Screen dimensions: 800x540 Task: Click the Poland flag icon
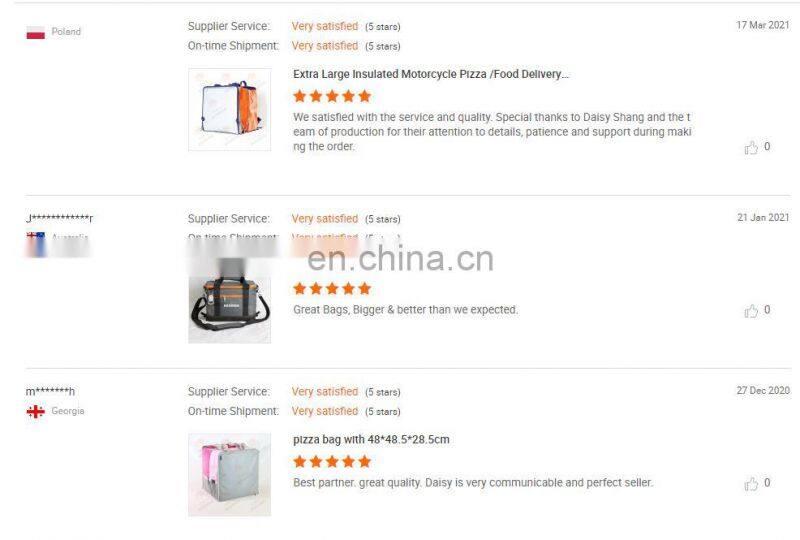pos(36,32)
